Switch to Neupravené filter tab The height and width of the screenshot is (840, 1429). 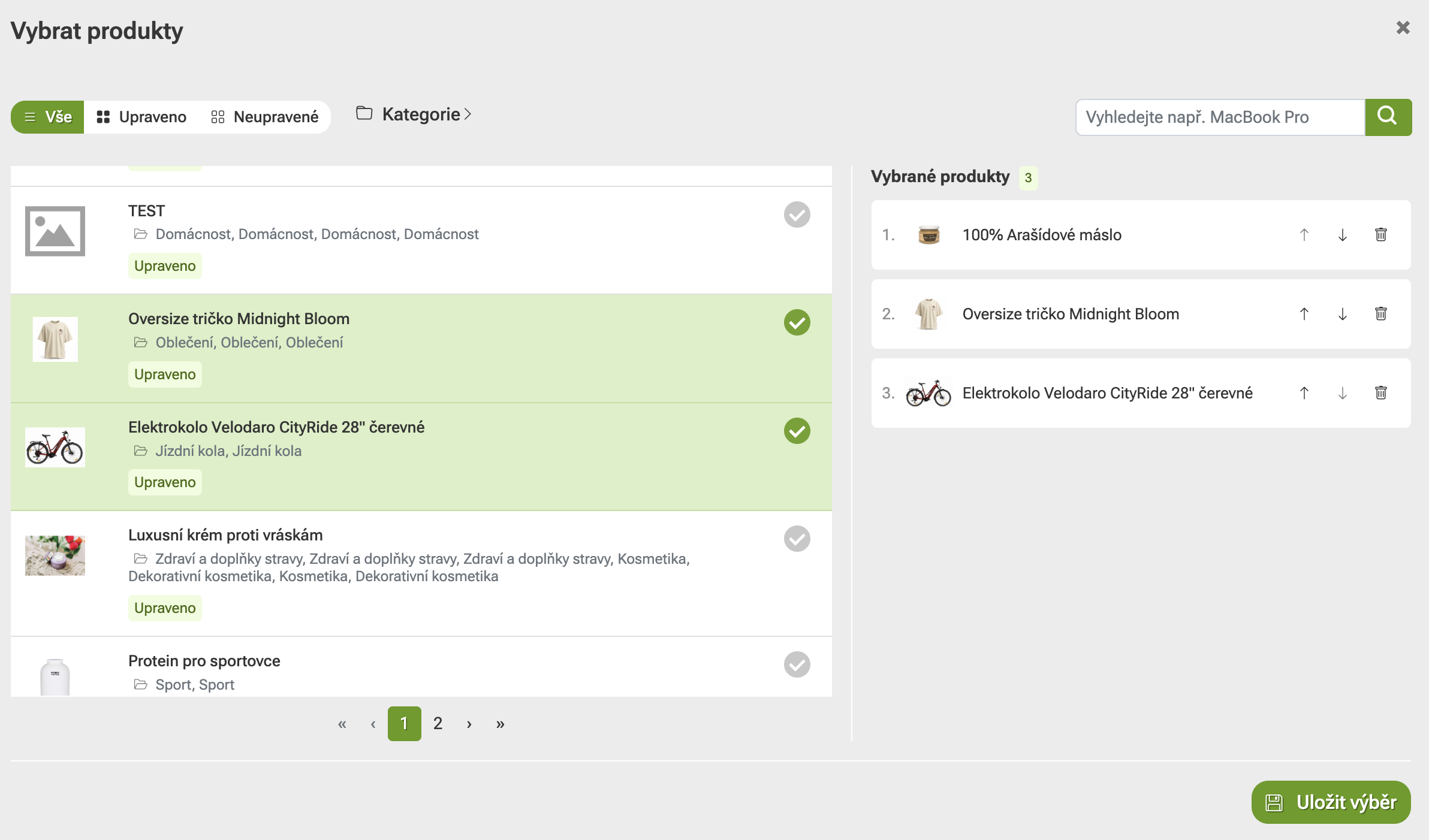[x=264, y=117]
